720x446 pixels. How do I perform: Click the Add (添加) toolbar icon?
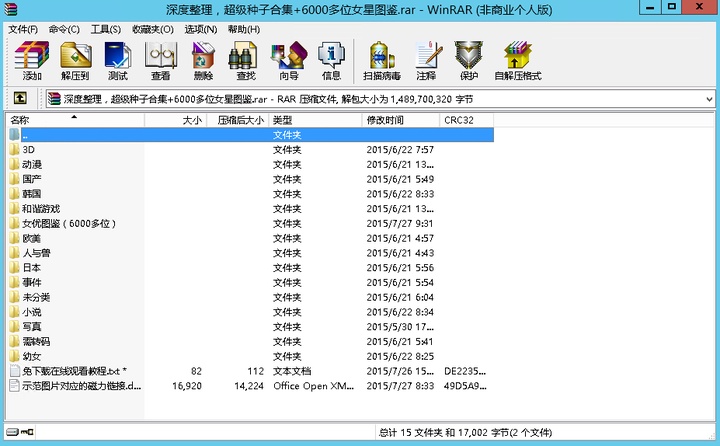[x=33, y=60]
